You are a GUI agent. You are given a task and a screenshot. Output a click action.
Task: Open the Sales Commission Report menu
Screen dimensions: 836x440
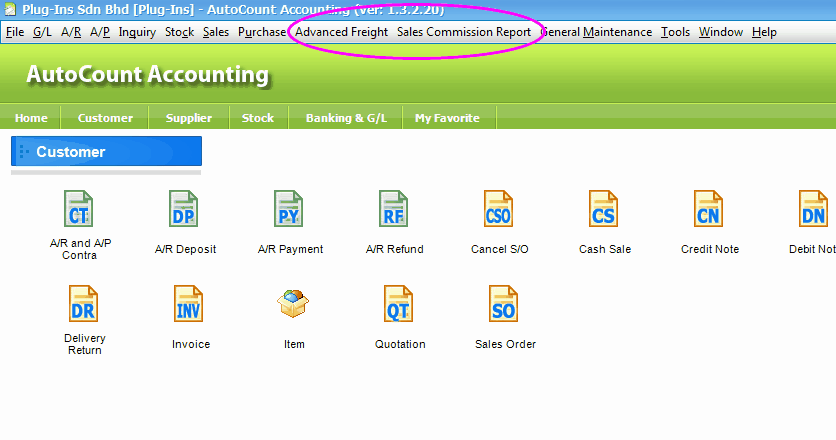pos(464,32)
